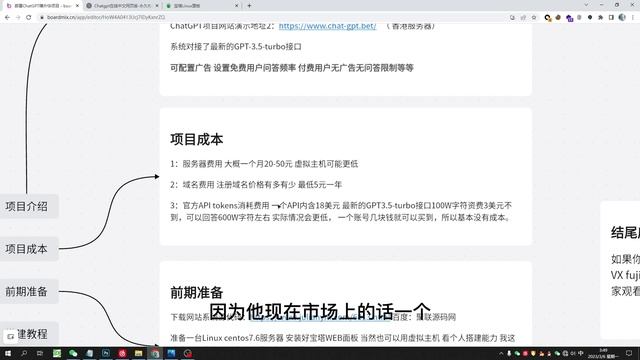Screen dimensions: 640x360
Task: Open the tab search chevron
Action: click(586, 5)
